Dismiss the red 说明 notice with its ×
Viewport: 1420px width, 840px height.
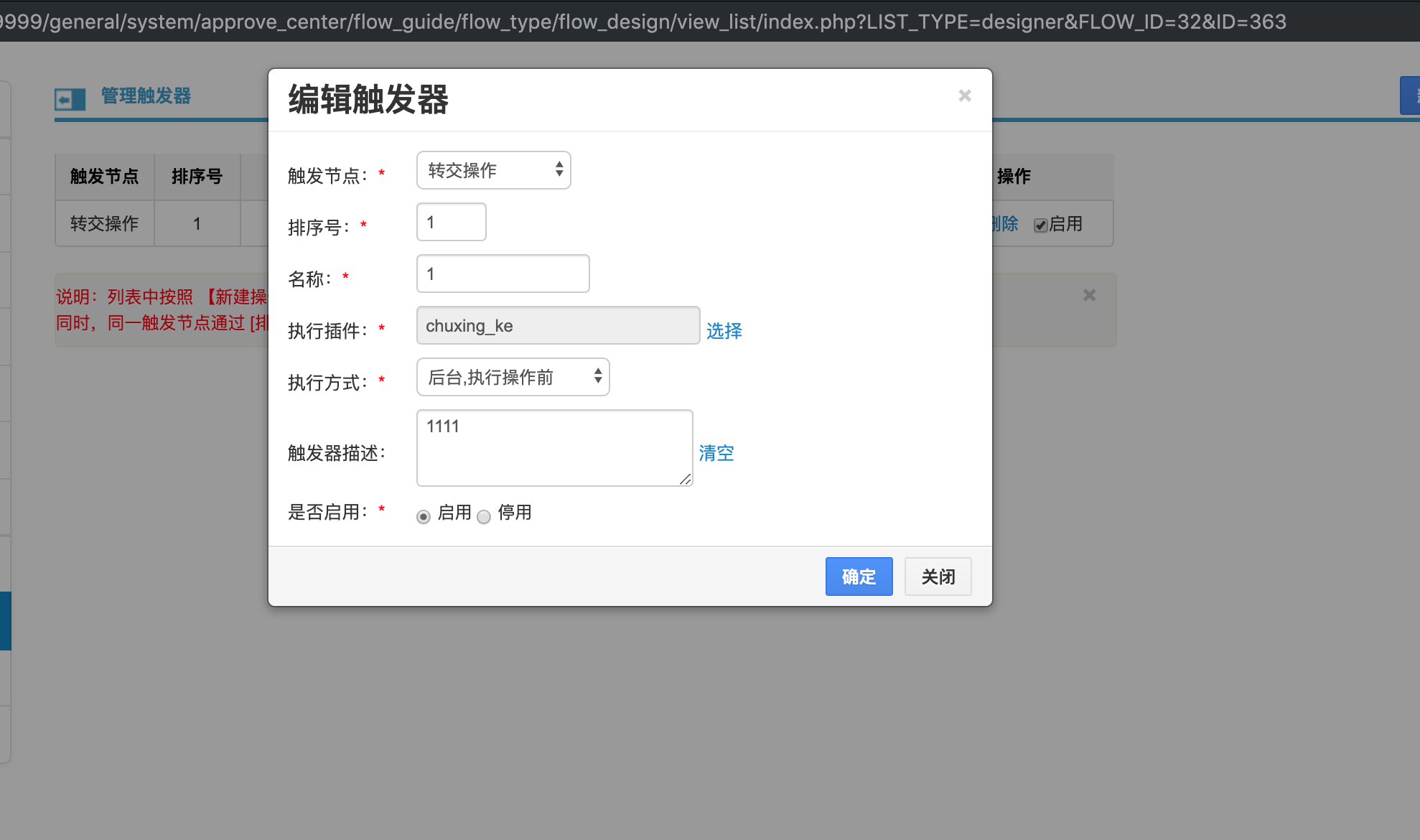[x=1089, y=295]
